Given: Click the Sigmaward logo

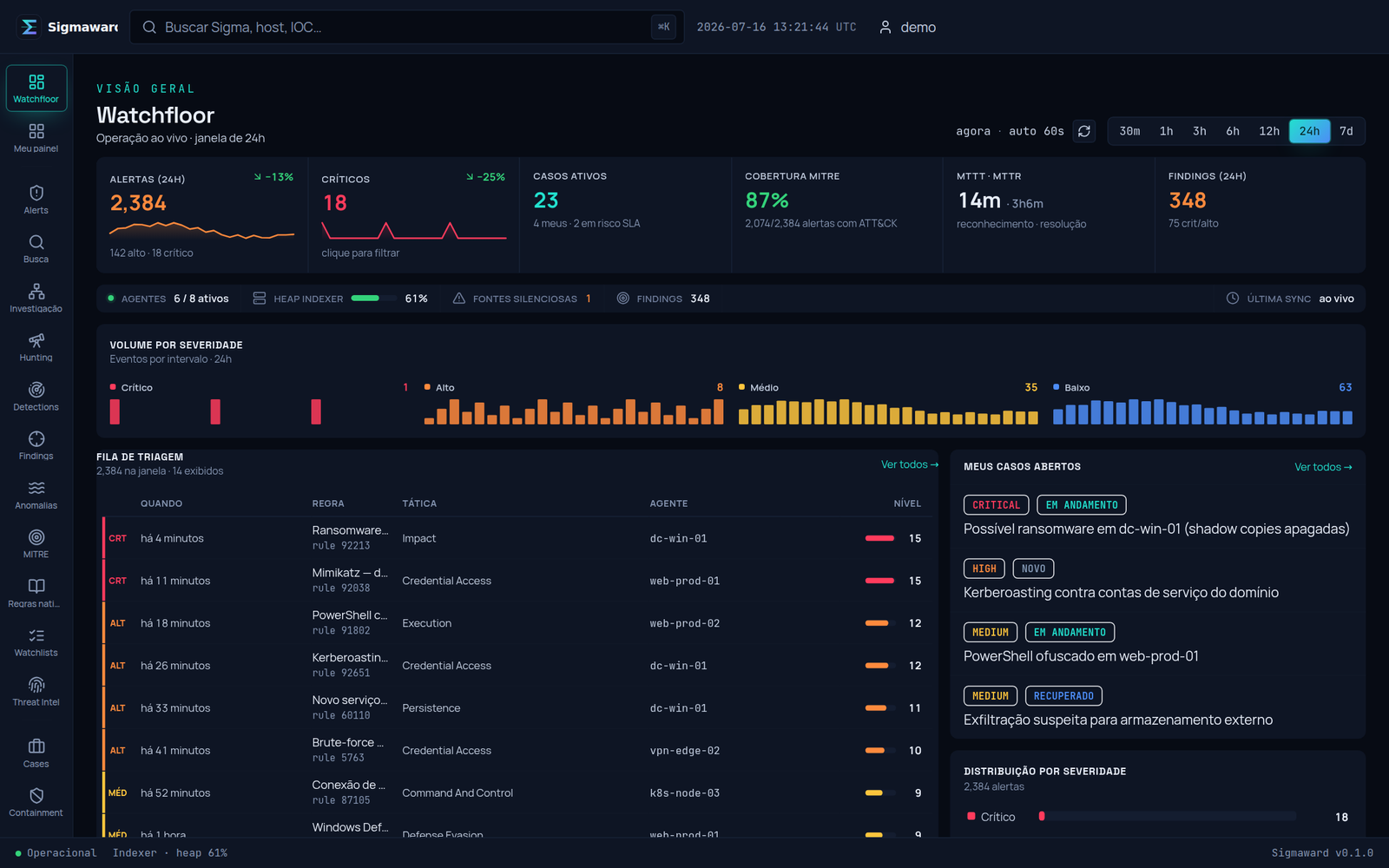Looking at the screenshot, I should [68, 27].
